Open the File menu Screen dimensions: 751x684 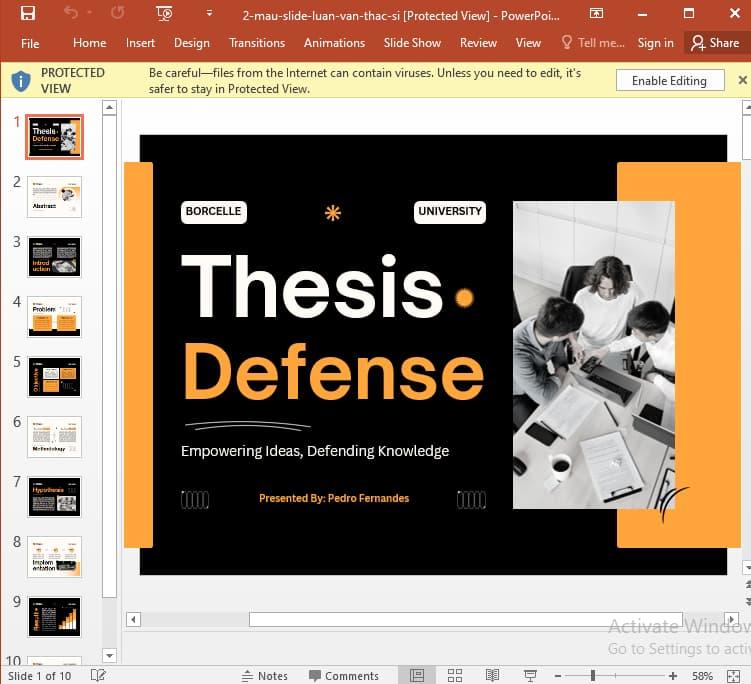click(x=30, y=43)
